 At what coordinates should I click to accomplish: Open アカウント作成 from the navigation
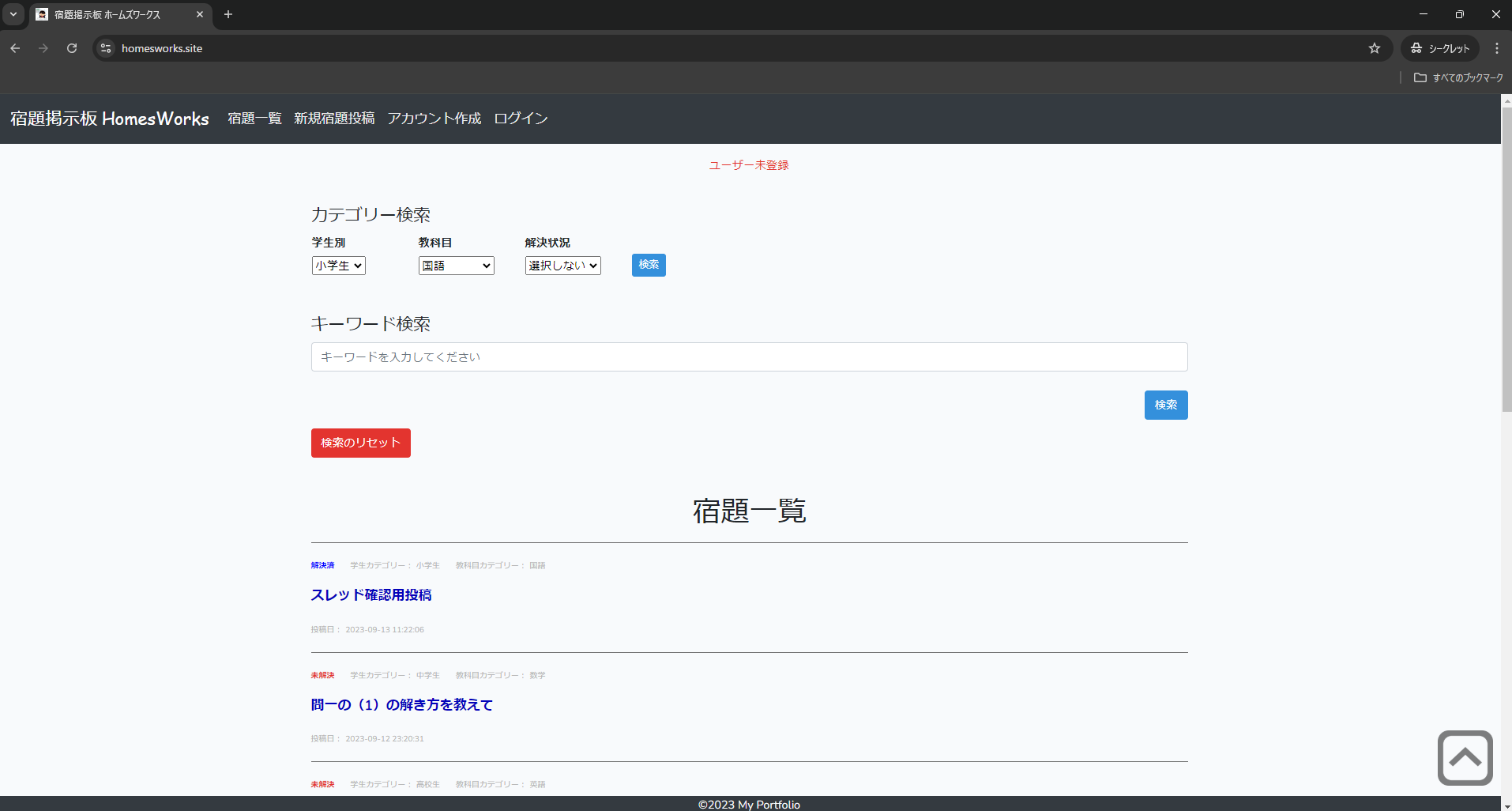coord(434,119)
